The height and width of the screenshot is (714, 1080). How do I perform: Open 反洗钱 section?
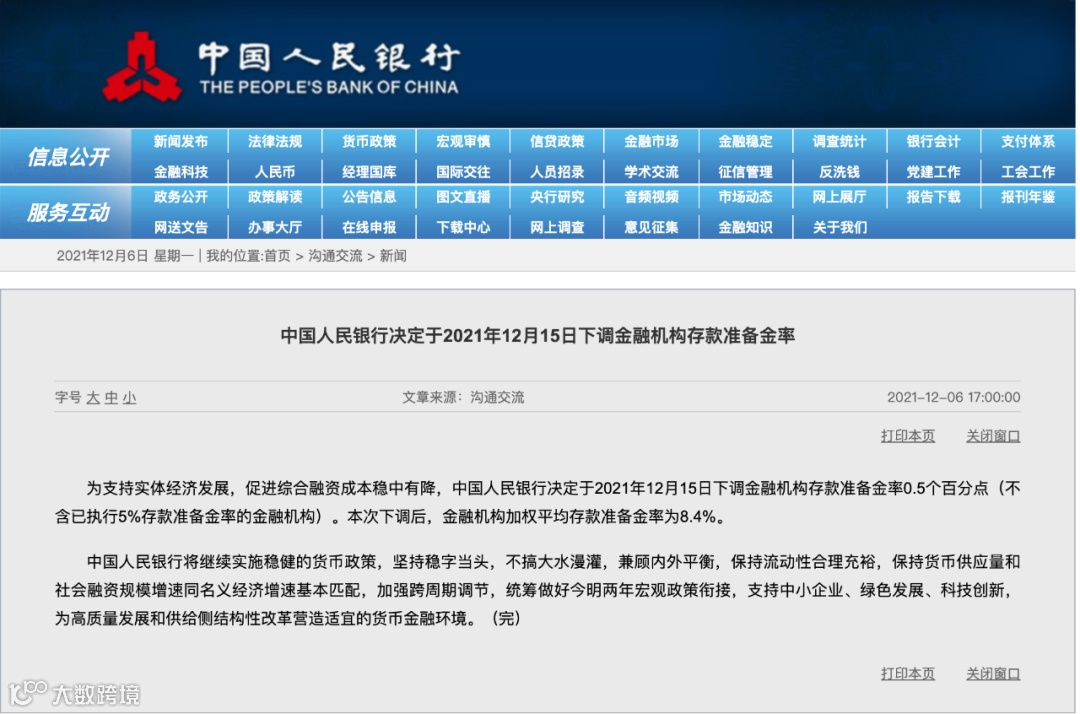tap(839, 172)
